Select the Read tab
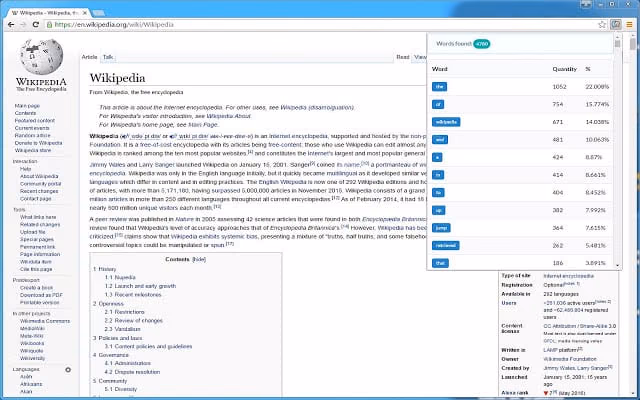The width and height of the screenshot is (640, 400). click(402, 57)
